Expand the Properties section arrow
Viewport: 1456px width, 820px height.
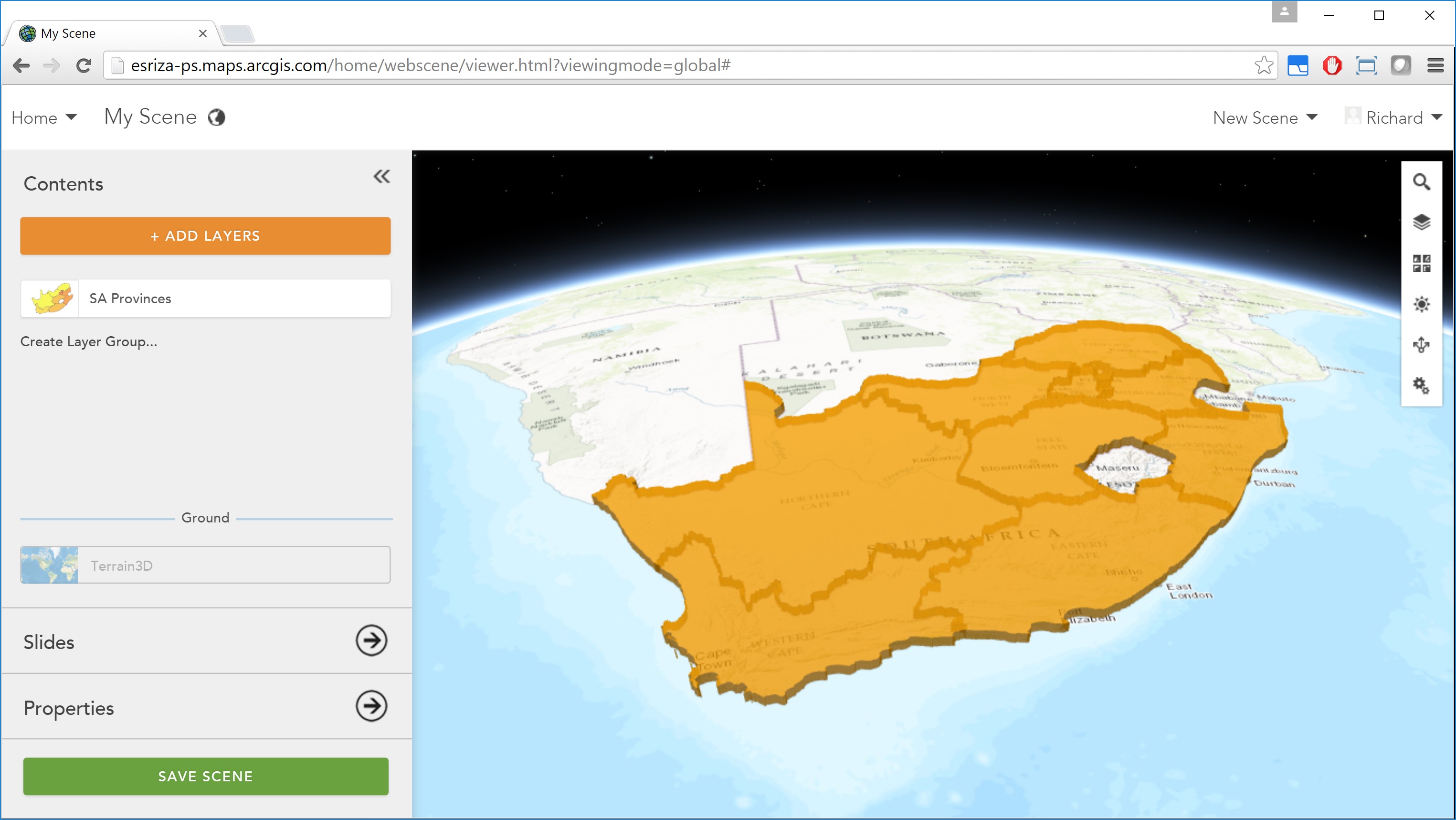(371, 706)
